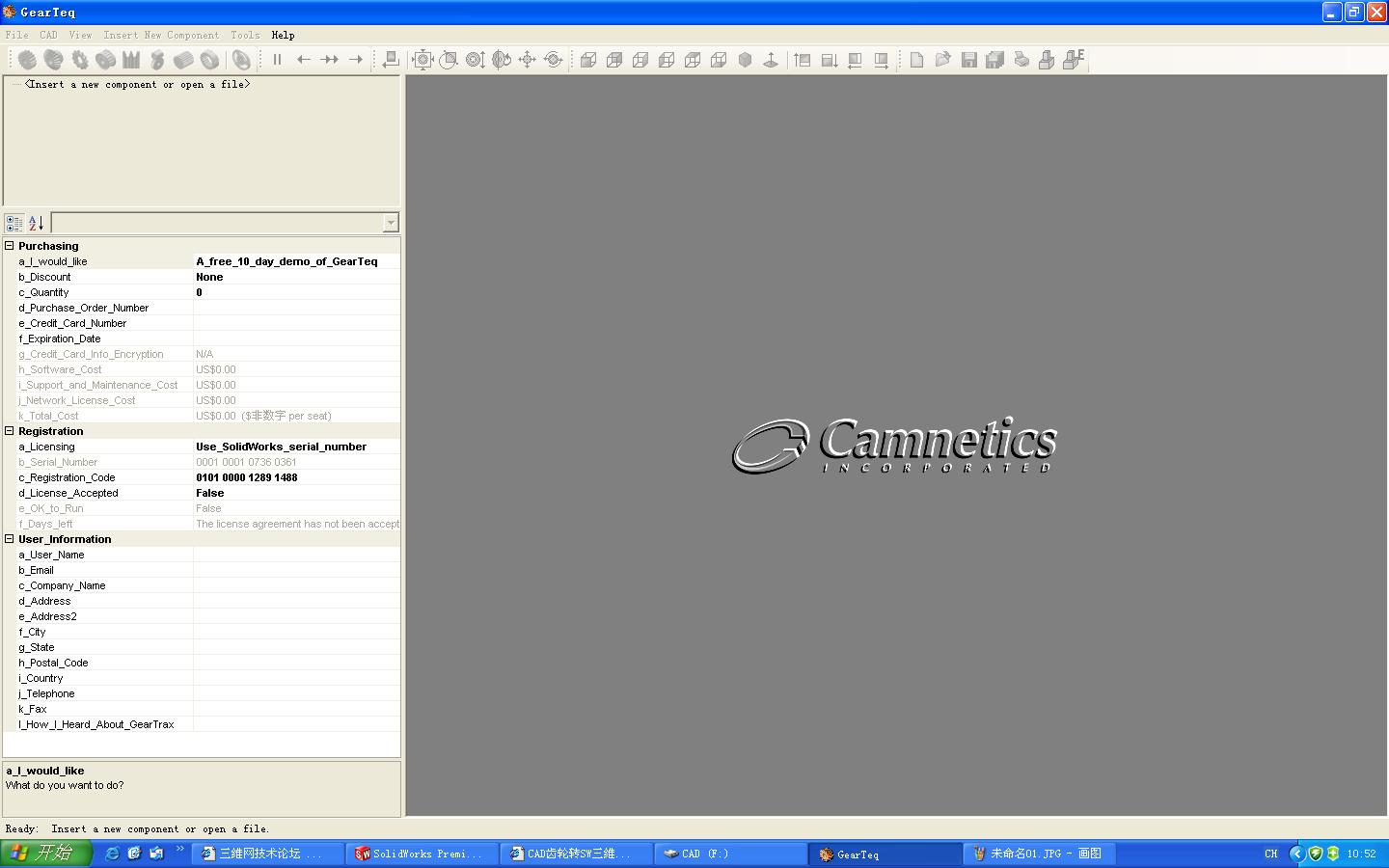Select the helical gear component icon

click(x=53, y=60)
